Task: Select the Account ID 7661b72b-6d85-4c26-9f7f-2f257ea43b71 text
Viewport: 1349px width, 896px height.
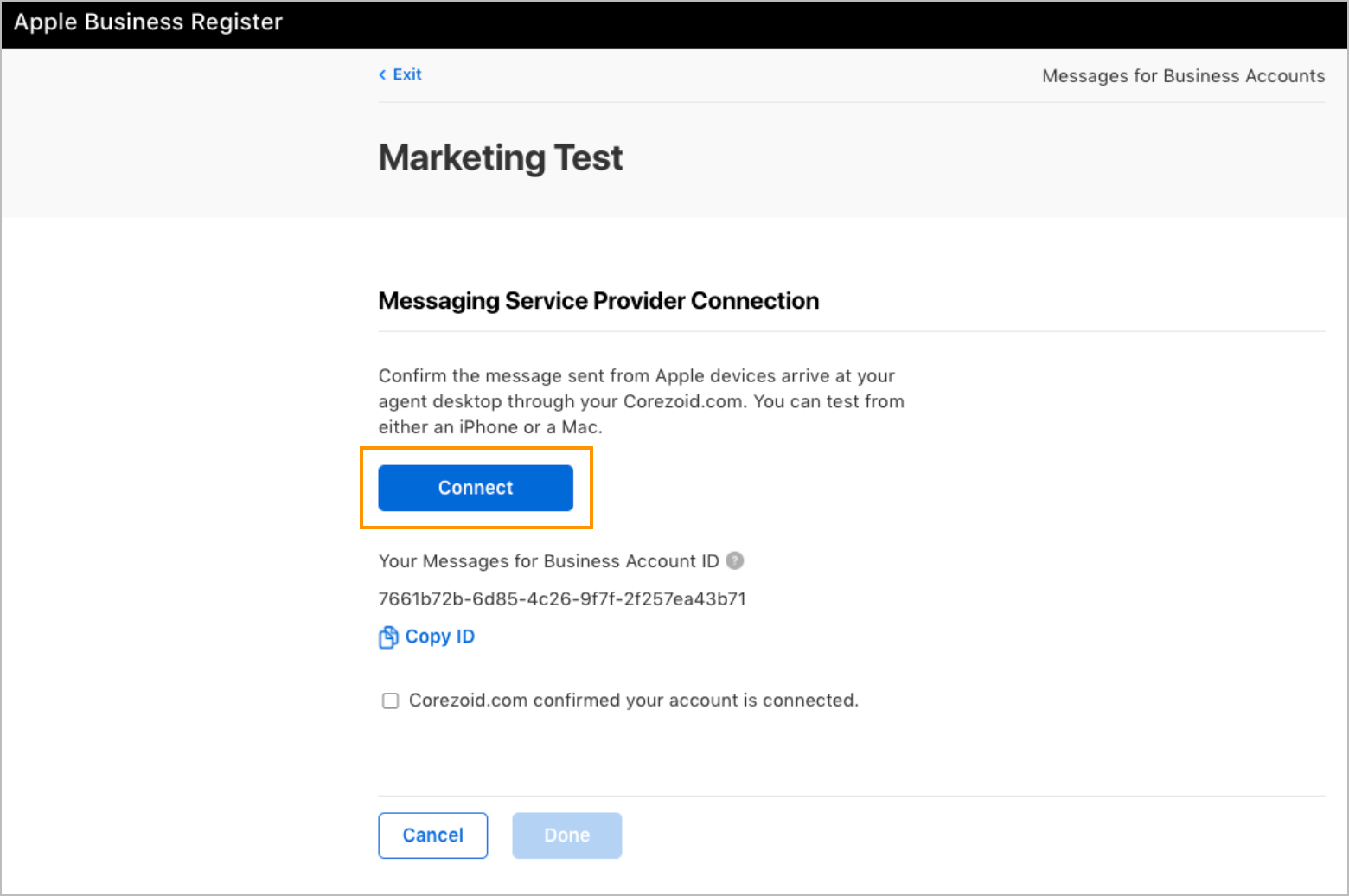Action: [x=562, y=598]
